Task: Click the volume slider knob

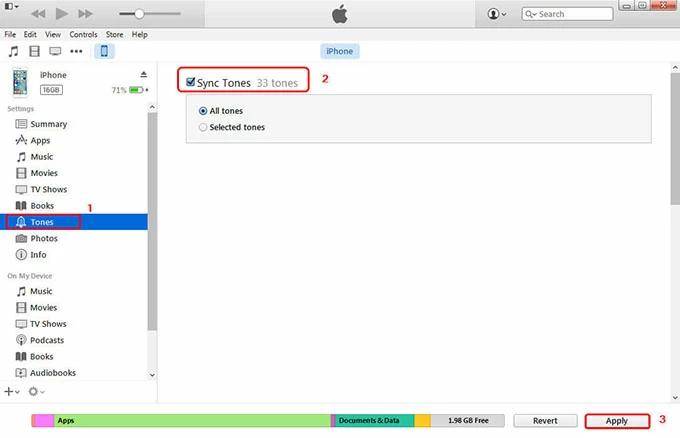Action: click(x=139, y=14)
